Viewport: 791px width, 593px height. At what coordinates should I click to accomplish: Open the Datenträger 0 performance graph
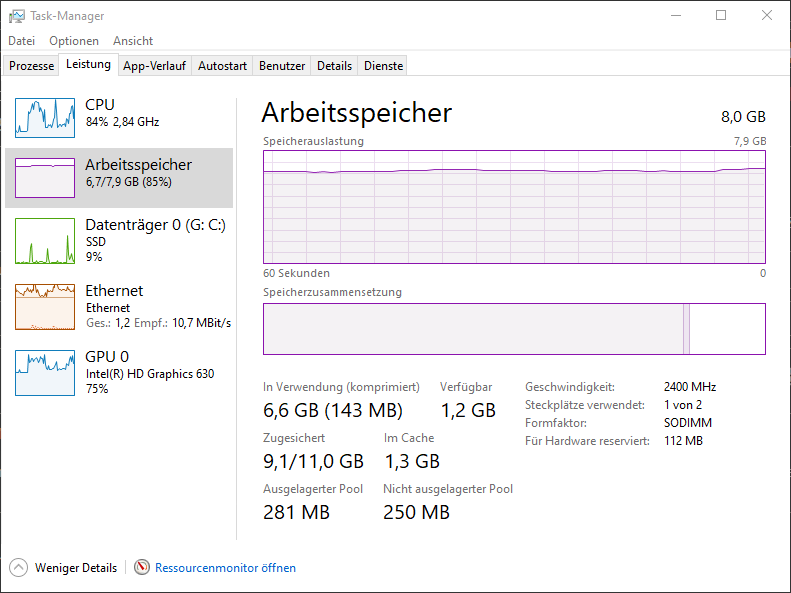coord(45,241)
